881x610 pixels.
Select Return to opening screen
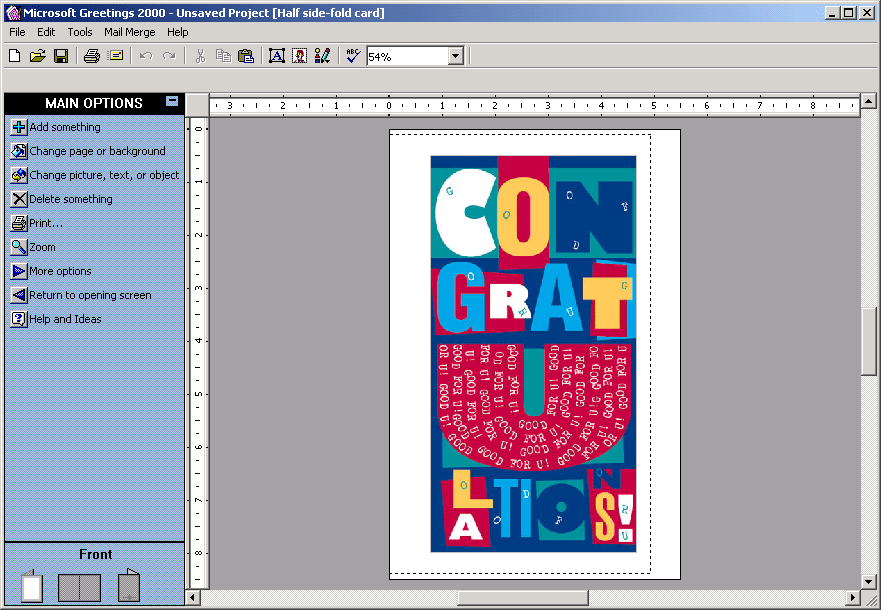90,295
